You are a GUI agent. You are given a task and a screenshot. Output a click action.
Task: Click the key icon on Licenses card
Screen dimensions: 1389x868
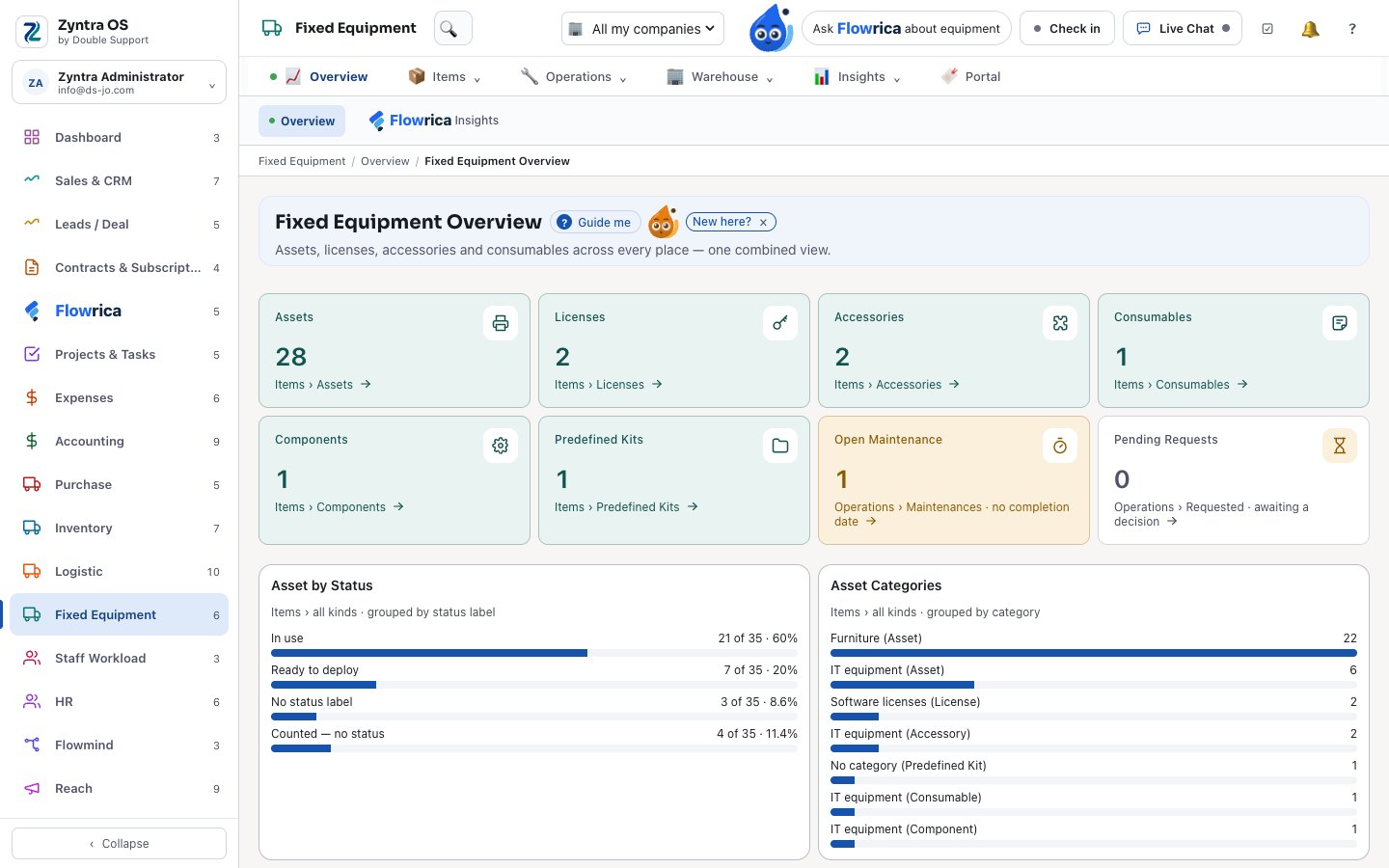click(x=780, y=323)
